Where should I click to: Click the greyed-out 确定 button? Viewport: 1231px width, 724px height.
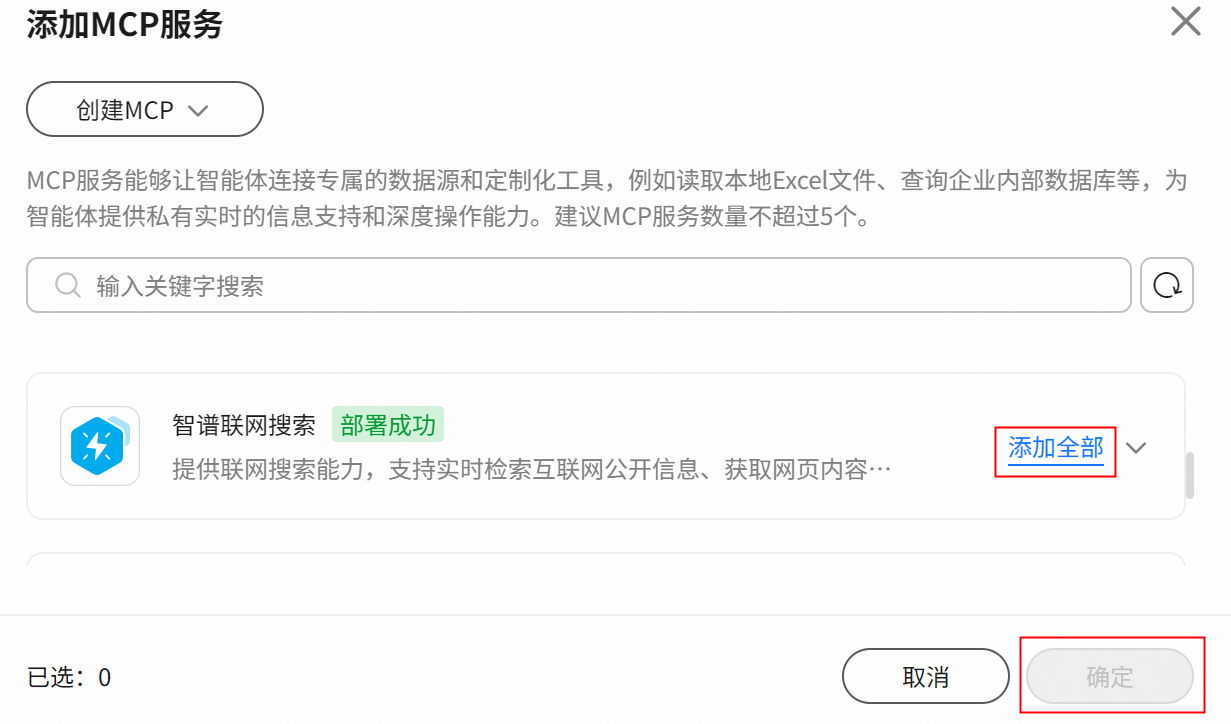[1110, 677]
